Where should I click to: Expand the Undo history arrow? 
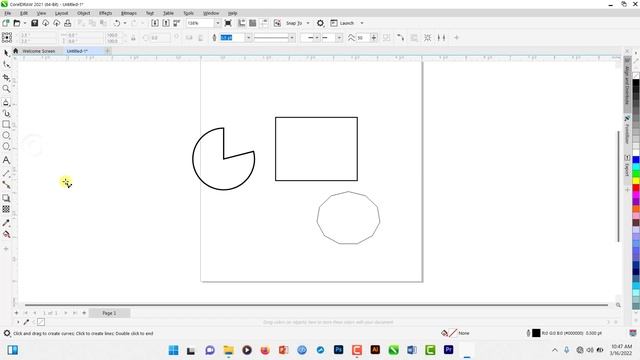pyautogui.click(x=125, y=23)
